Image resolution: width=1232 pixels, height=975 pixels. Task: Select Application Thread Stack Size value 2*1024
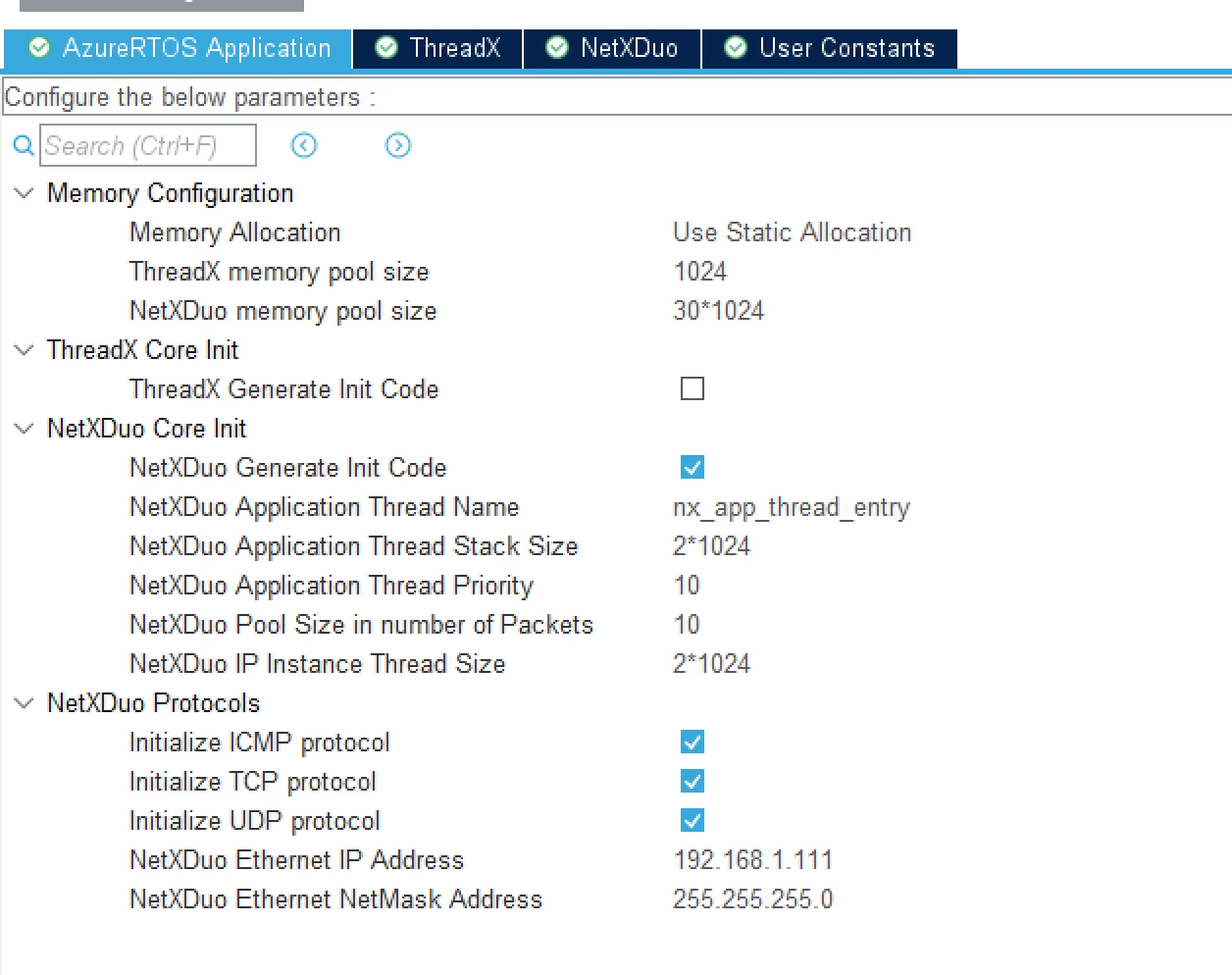pyautogui.click(x=711, y=546)
